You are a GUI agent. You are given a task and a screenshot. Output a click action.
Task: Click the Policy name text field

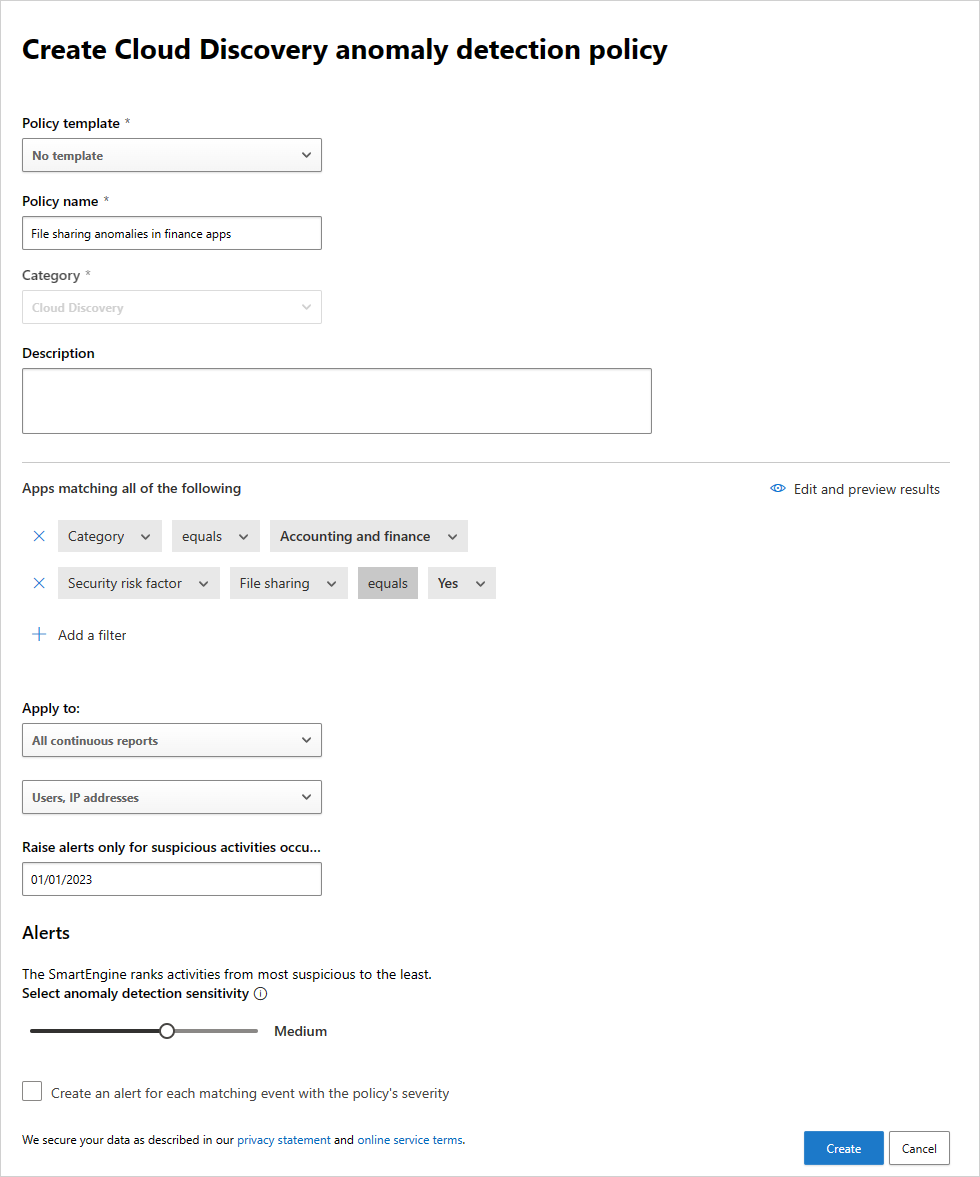[172, 233]
